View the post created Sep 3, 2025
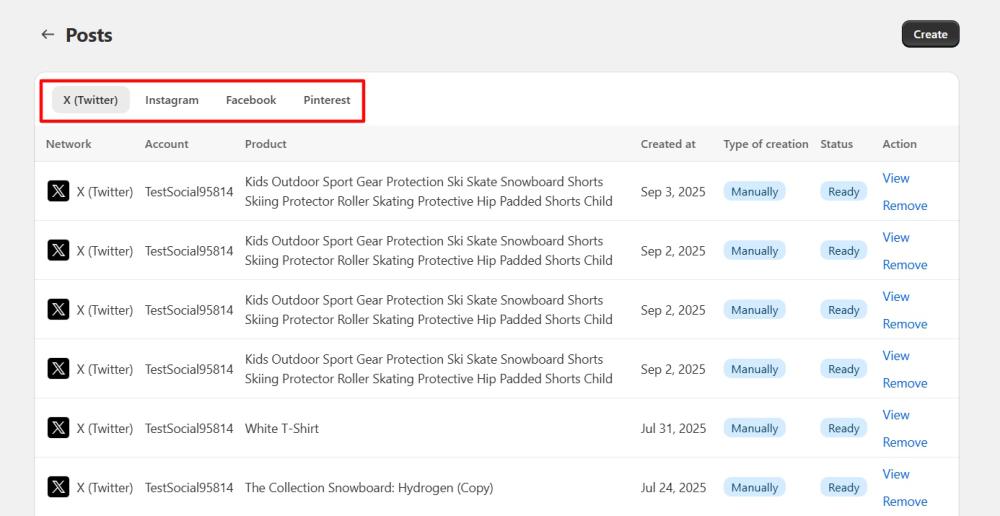The width and height of the screenshot is (1000, 516). pyautogui.click(x=896, y=178)
